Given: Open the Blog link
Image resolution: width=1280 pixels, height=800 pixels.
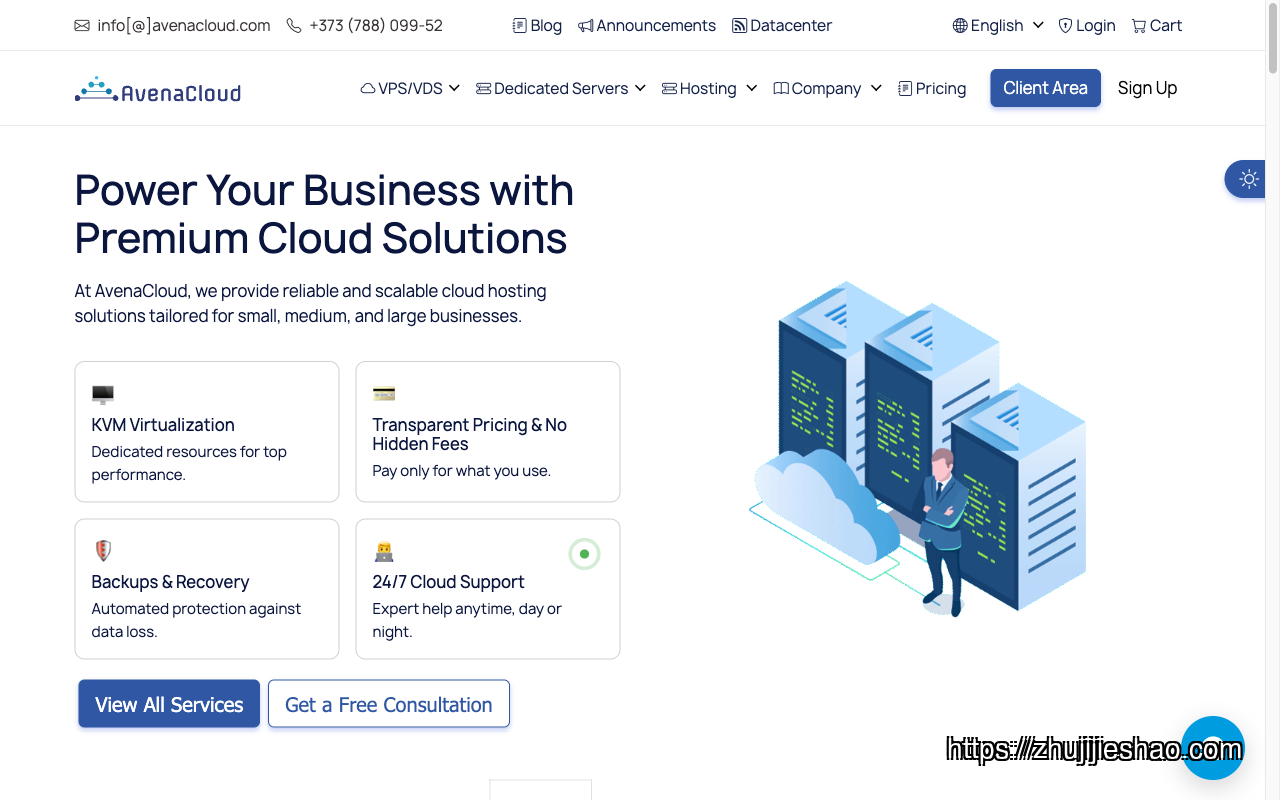Looking at the screenshot, I should [x=546, y=26].
